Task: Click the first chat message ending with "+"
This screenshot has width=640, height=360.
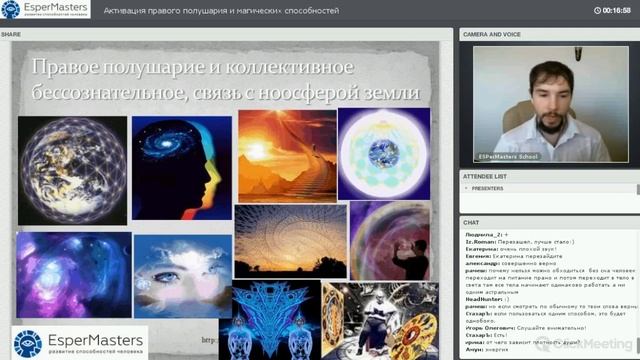Action: tap(487, 235)
